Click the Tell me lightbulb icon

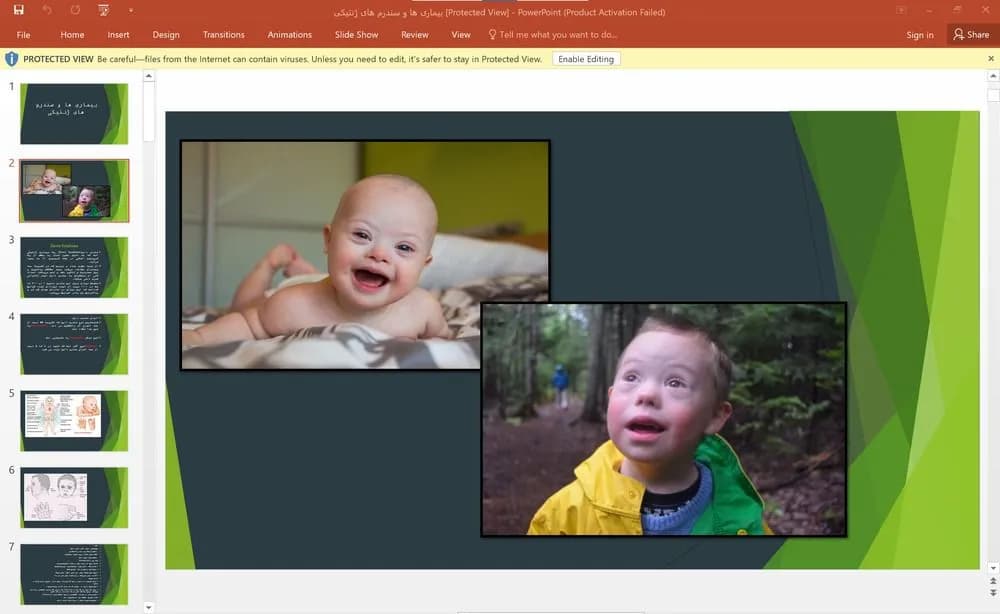(x=492, y=34)
